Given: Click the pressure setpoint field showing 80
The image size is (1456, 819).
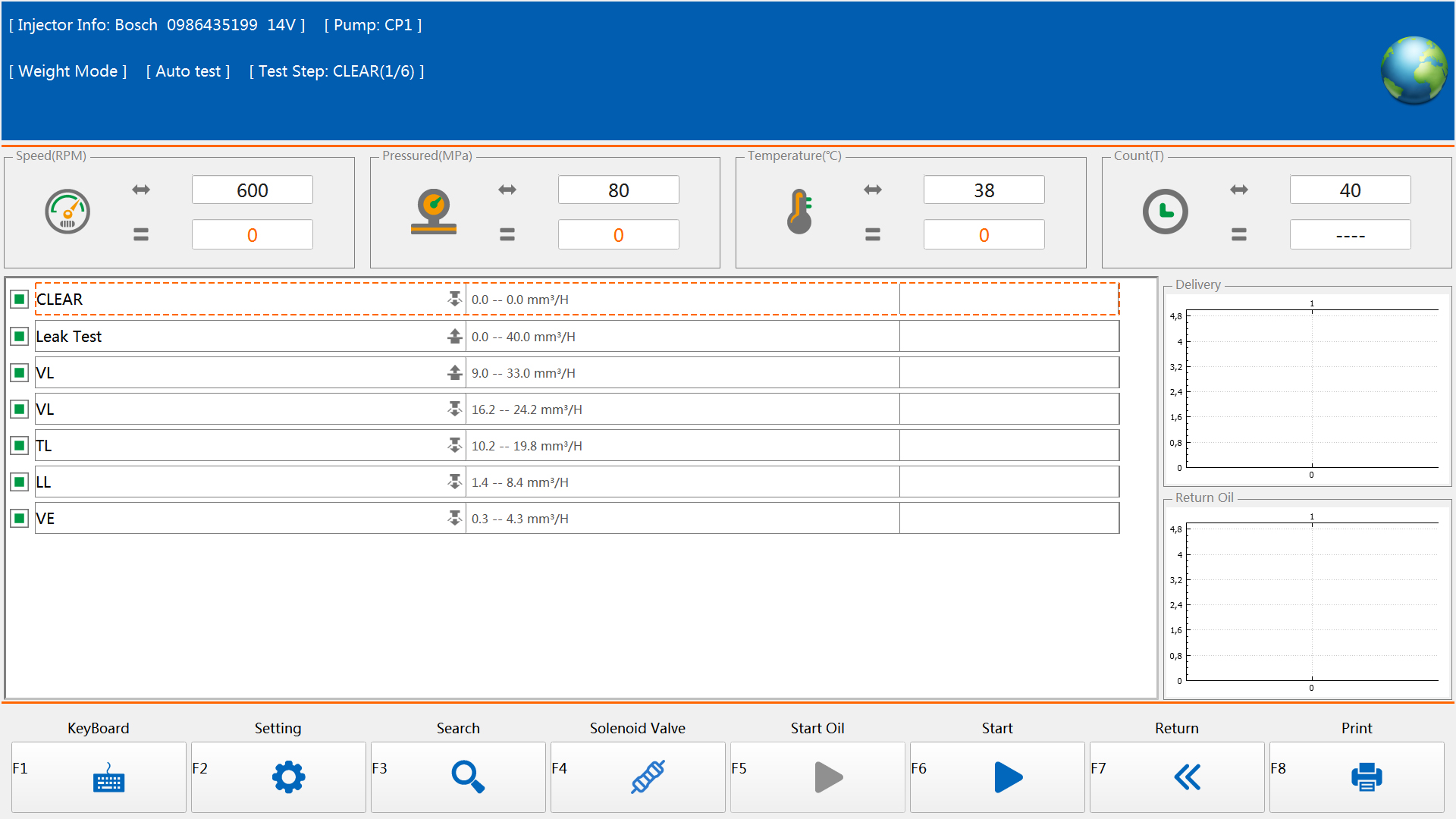Looking at the screenshot, I should (618, 190).
